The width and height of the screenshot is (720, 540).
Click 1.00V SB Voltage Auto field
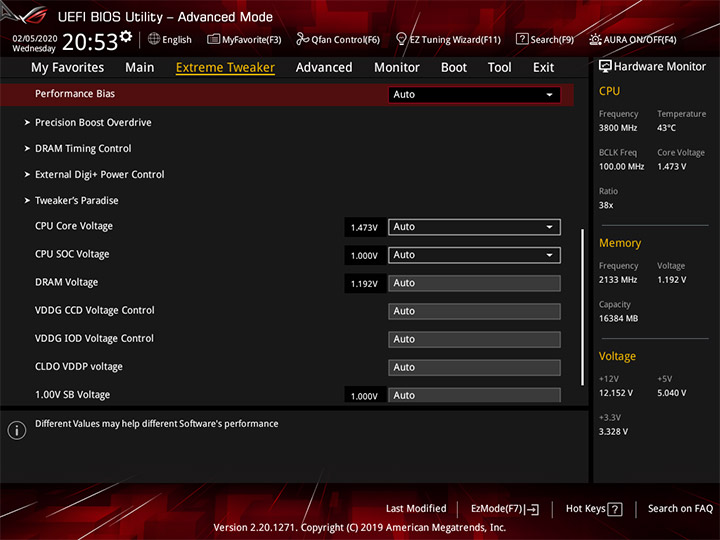point(474,395)
